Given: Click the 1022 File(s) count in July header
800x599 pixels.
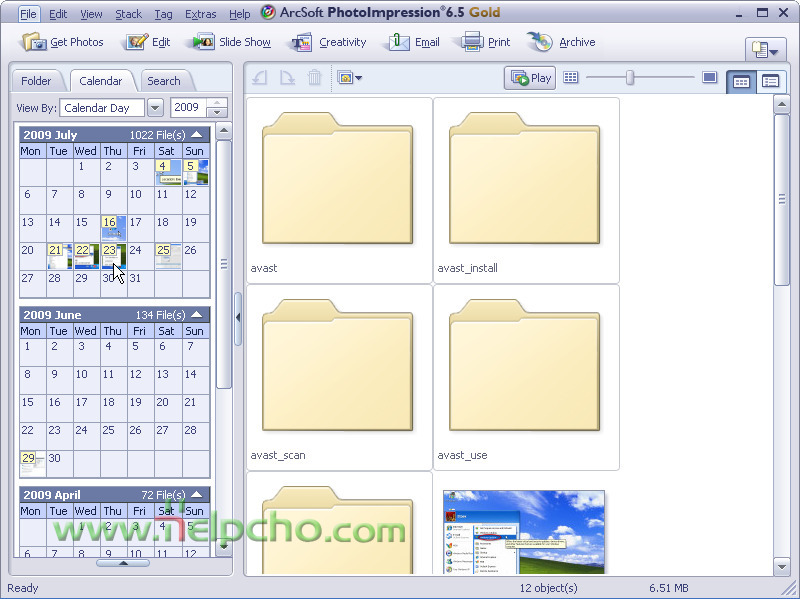Looking at the screenshot, I should [158, 135].
